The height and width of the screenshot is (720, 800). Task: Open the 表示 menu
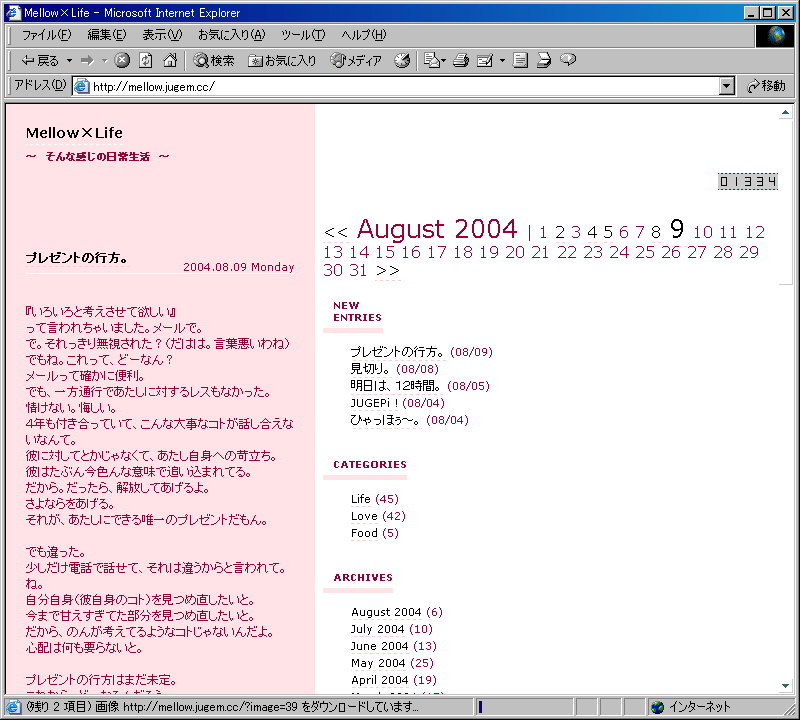pos(162,35)
